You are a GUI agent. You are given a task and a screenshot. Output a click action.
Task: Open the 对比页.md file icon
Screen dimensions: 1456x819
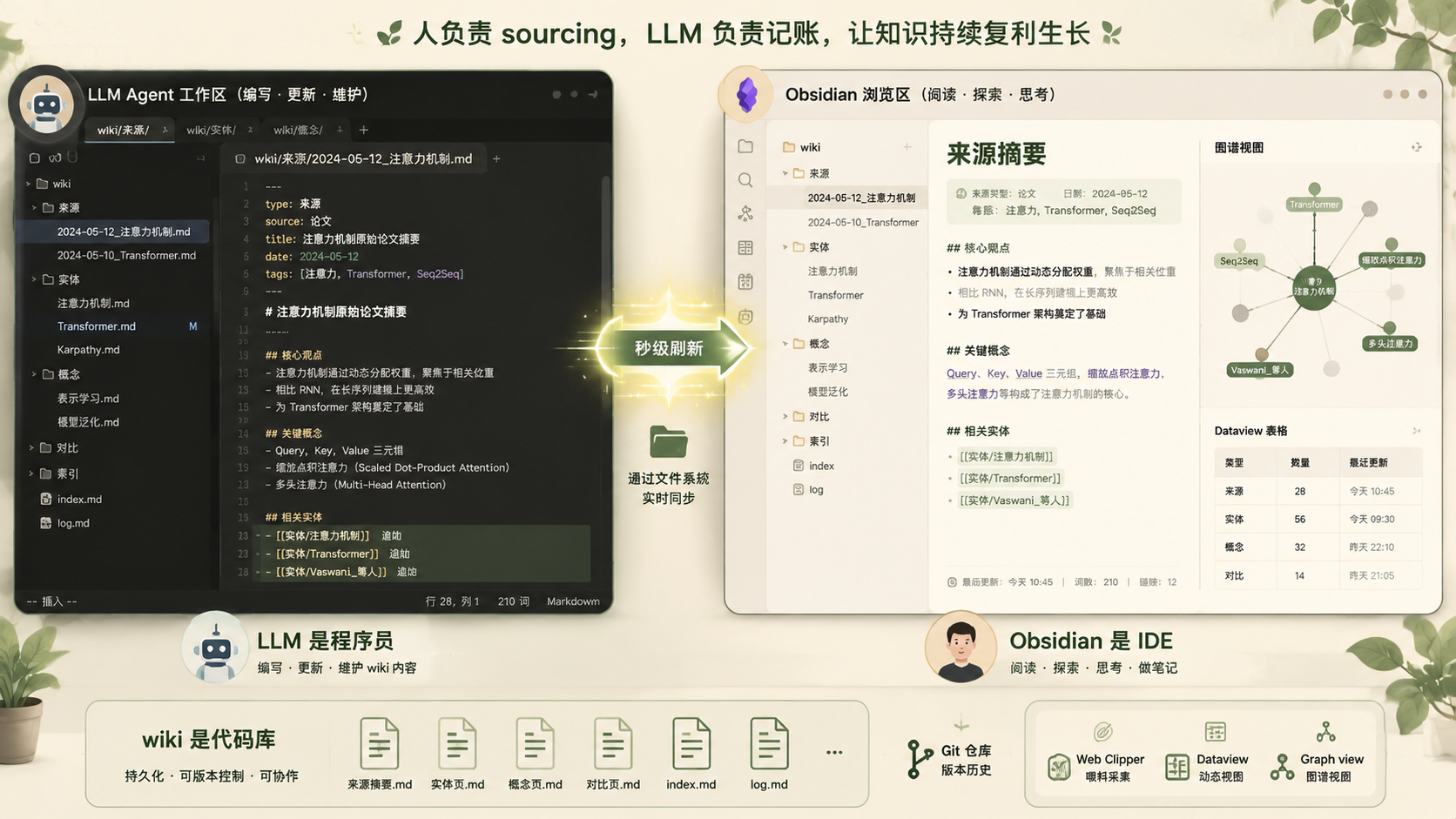[x=613, y=744]
